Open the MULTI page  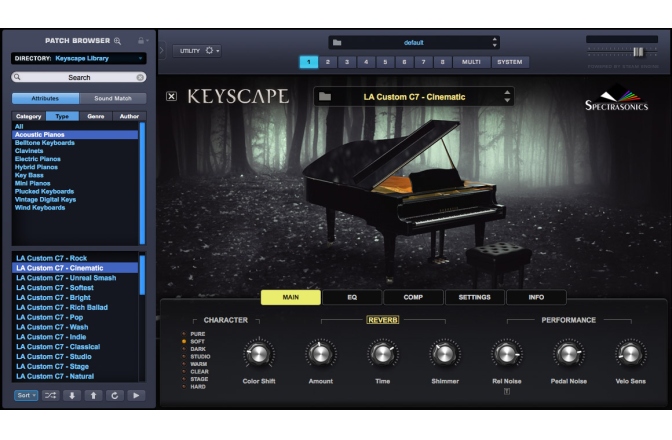pos(471,62)
